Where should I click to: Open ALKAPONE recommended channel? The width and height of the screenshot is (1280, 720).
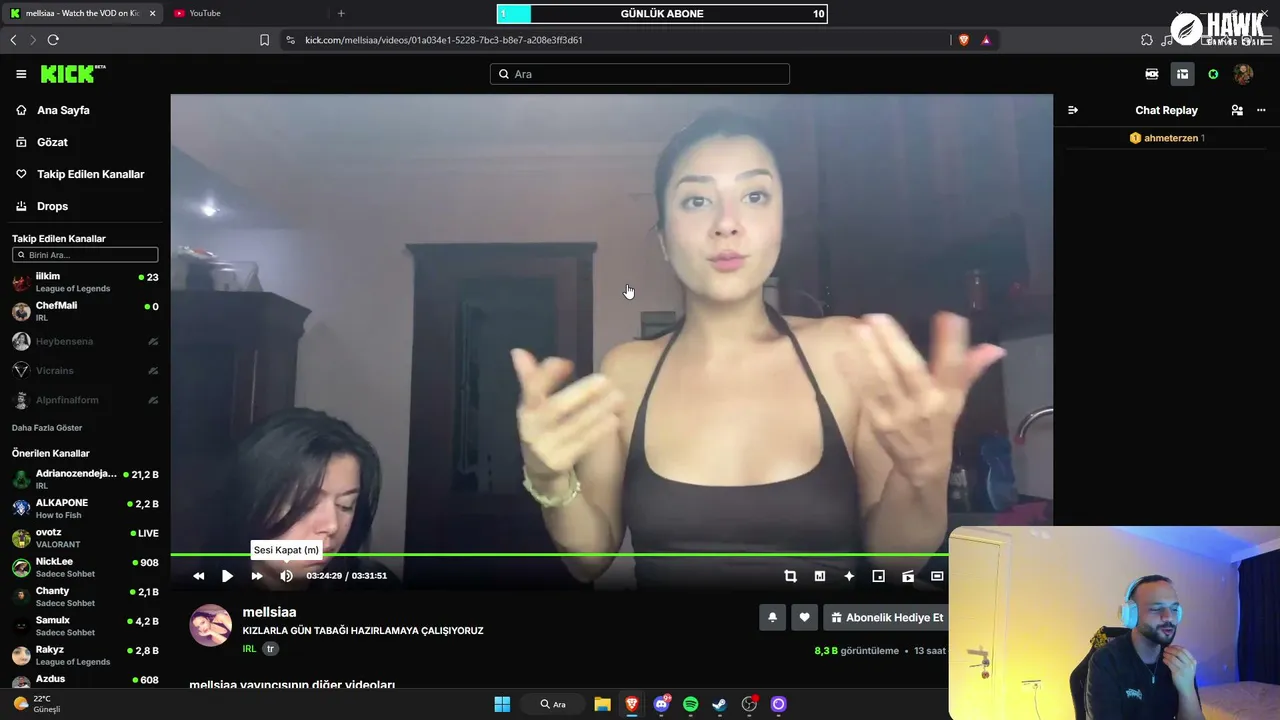click(x=85, y=508)
